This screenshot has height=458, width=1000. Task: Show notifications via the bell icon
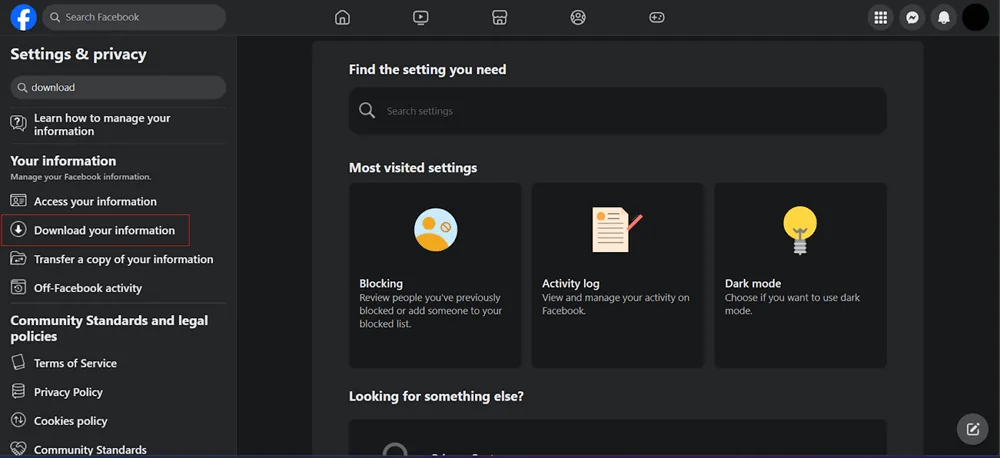943,17
